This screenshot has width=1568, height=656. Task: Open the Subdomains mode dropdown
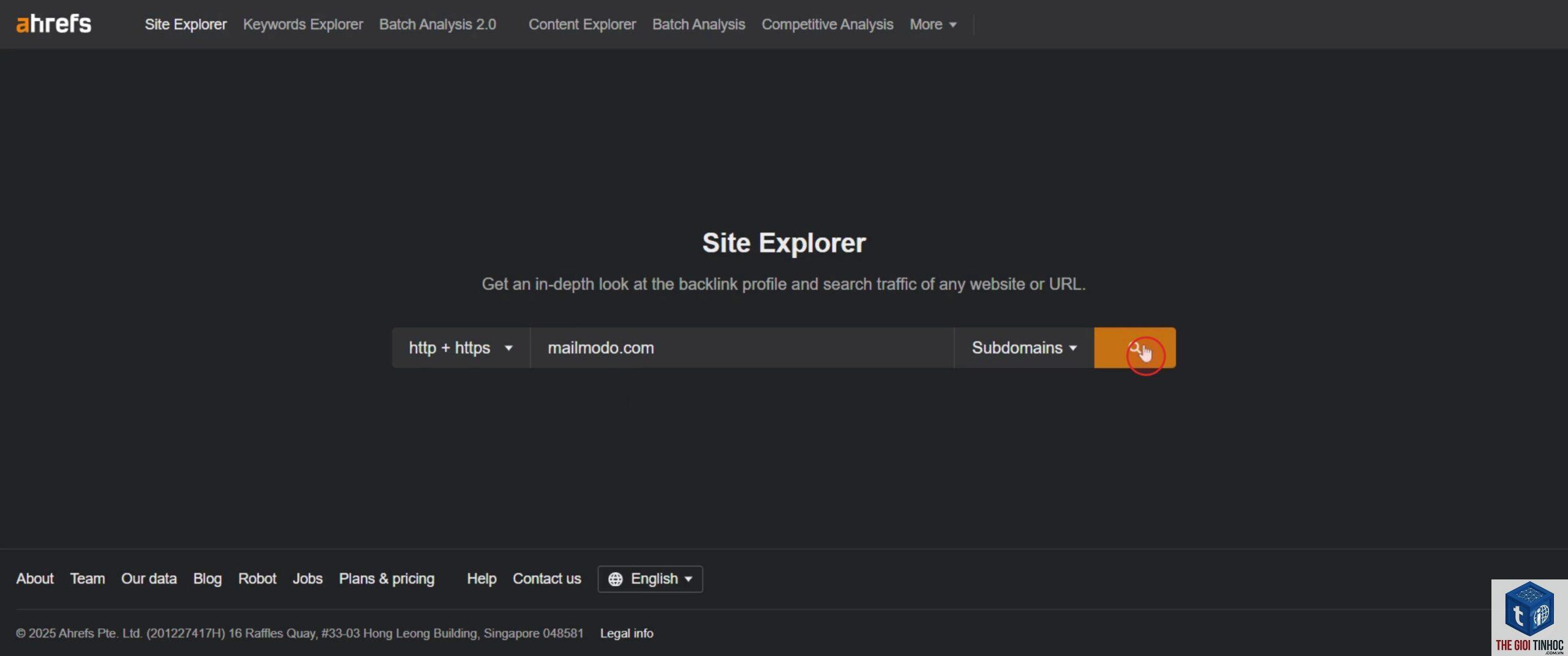click(1024, 348)
